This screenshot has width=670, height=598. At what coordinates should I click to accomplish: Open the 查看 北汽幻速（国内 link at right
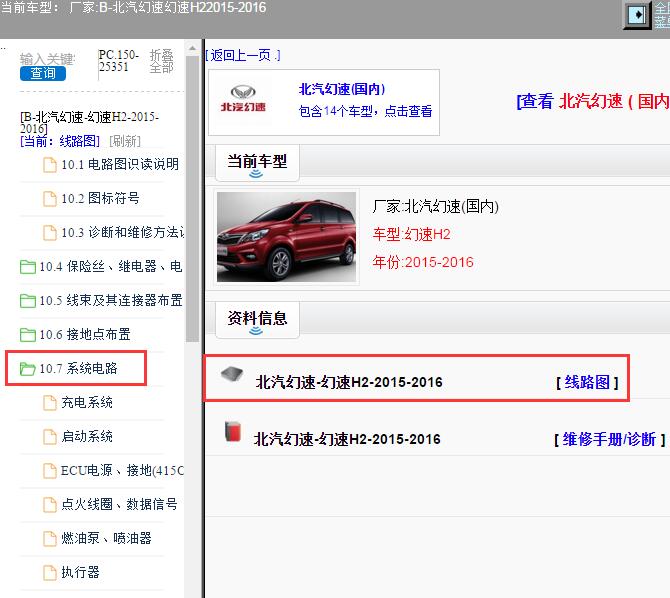click(x=593, y=101)
